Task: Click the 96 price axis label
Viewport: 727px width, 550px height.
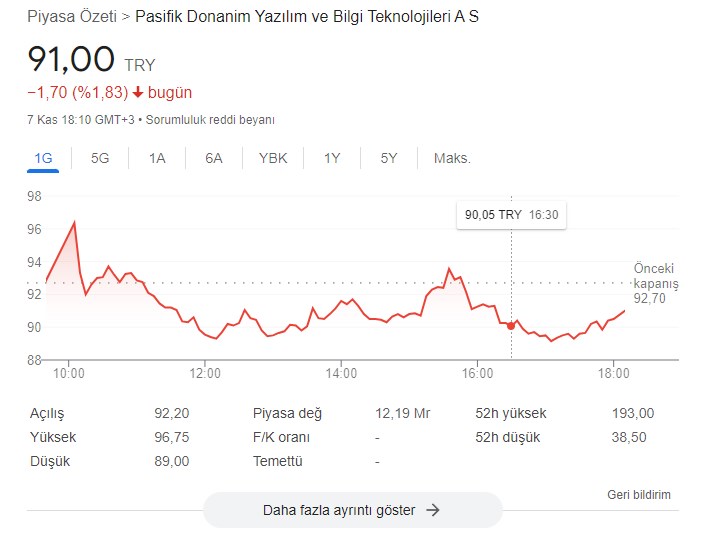Action: tap(34, 229)
